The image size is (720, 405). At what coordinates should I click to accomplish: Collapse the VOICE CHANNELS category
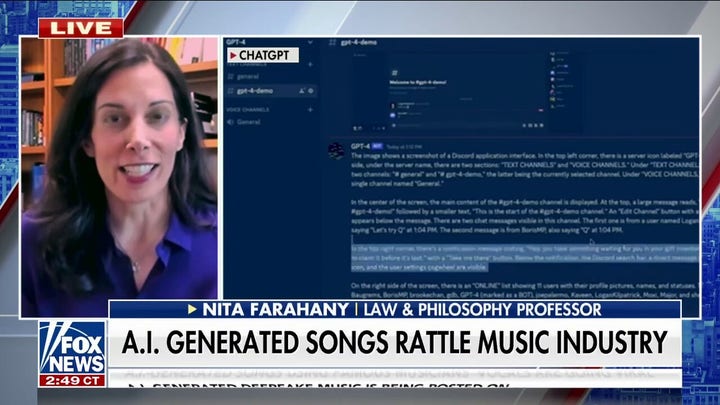point(248,110)
